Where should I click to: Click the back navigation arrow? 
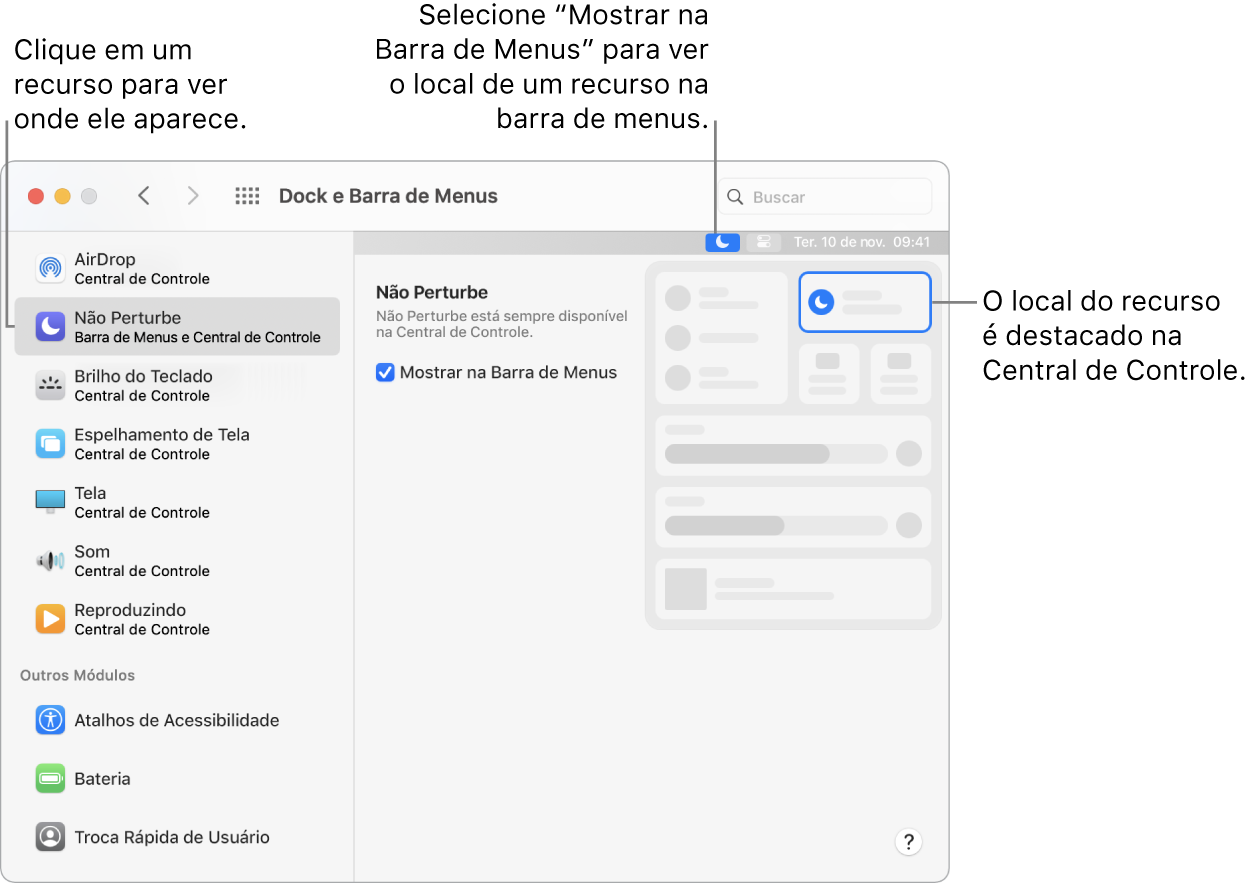[x=143, y=196]
